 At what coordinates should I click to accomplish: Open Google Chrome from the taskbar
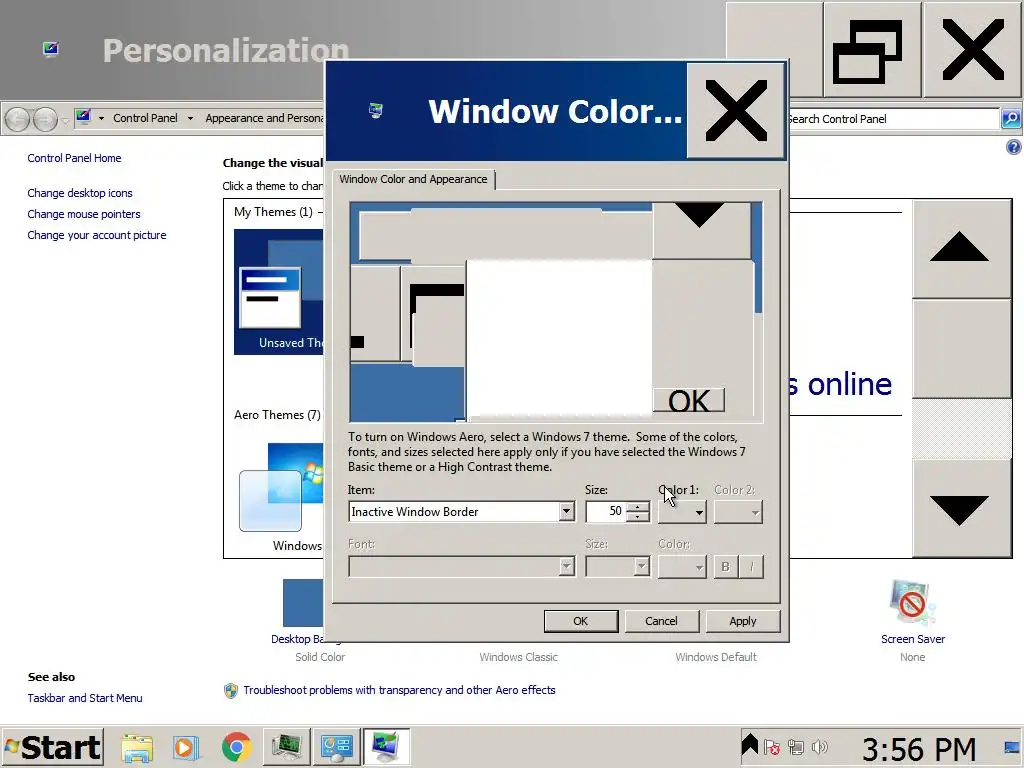pos(236,747)
